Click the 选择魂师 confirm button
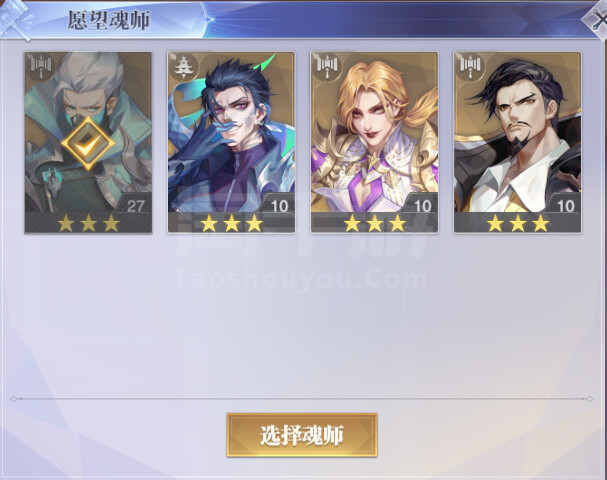 (x=302, y=435)
